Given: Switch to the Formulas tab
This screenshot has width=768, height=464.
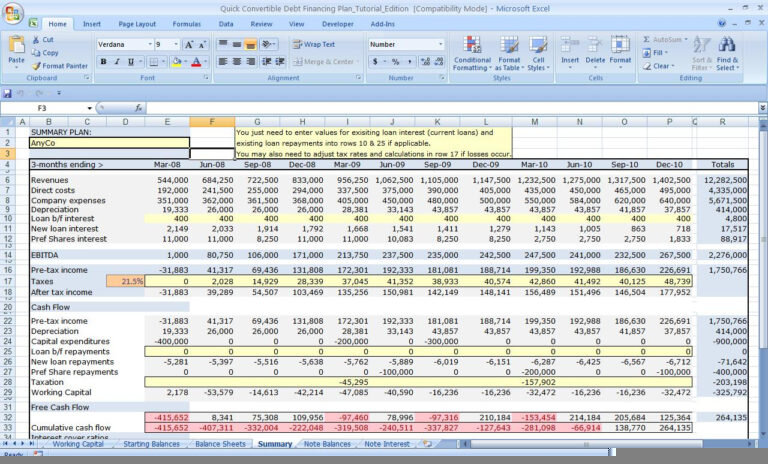Looking at the screenshot, I should pyautogui.click(x=187, y=24).
